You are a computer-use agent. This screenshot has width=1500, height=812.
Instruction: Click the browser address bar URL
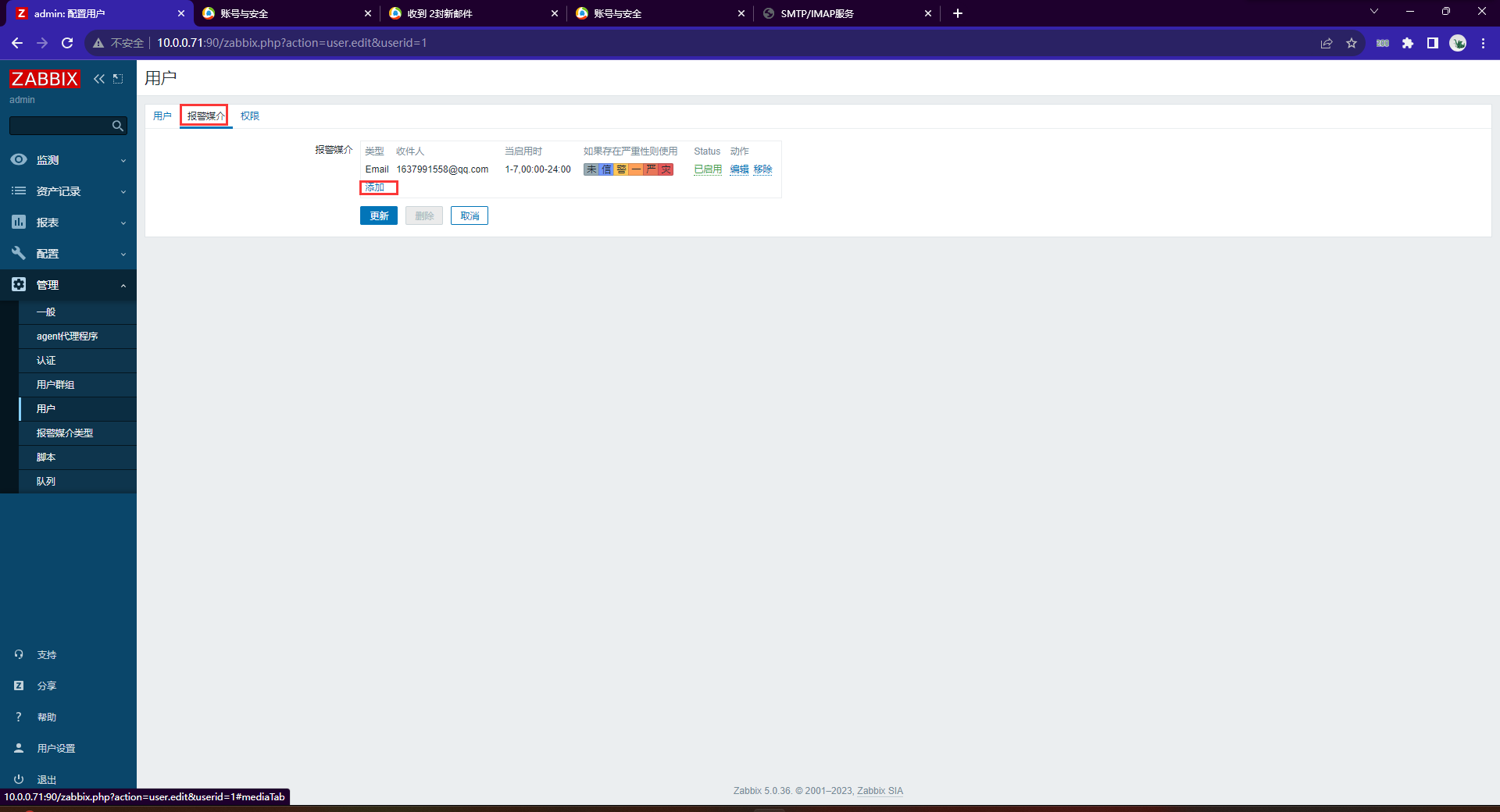click(x=291, y=43)
